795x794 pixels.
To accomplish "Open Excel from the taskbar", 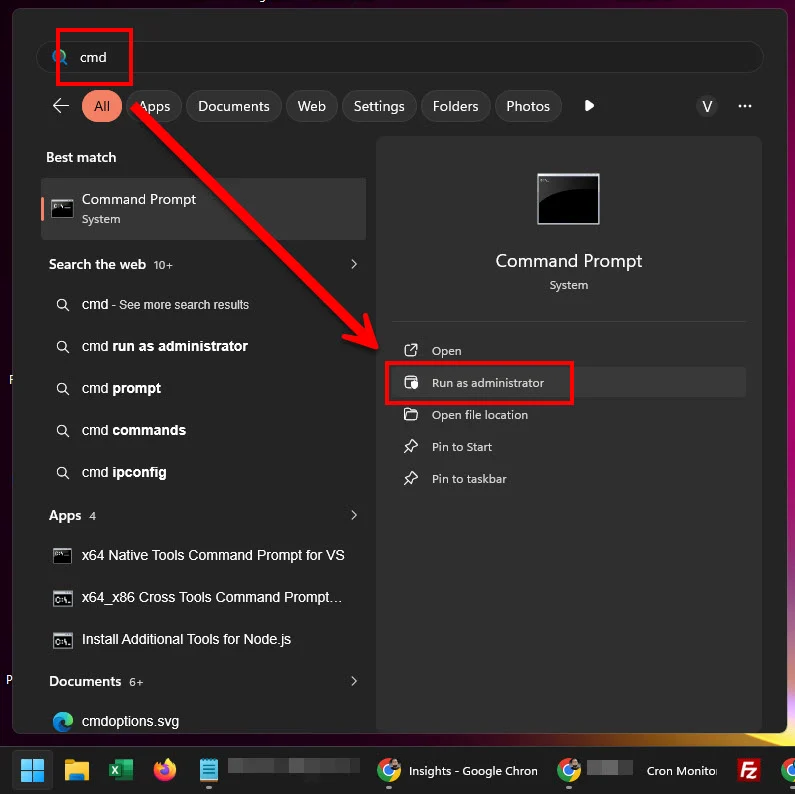I will (x=121, y=770).
